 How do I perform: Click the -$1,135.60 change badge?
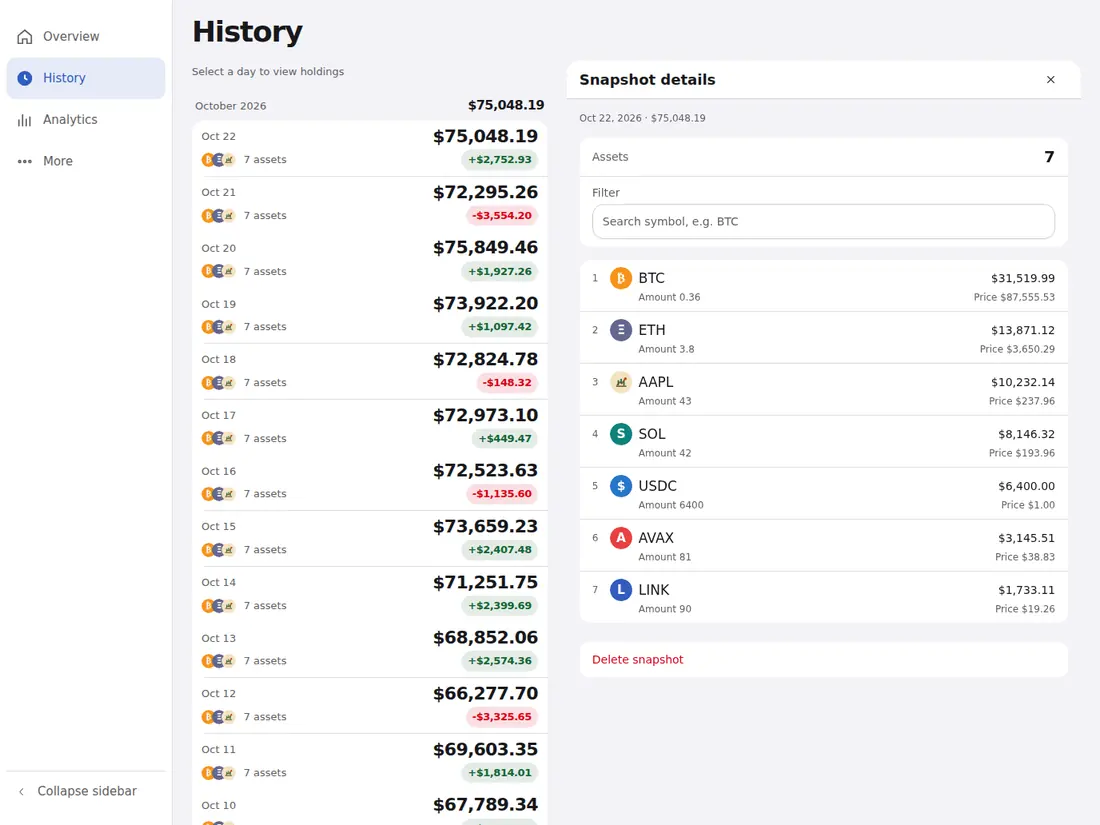point(502,494)
